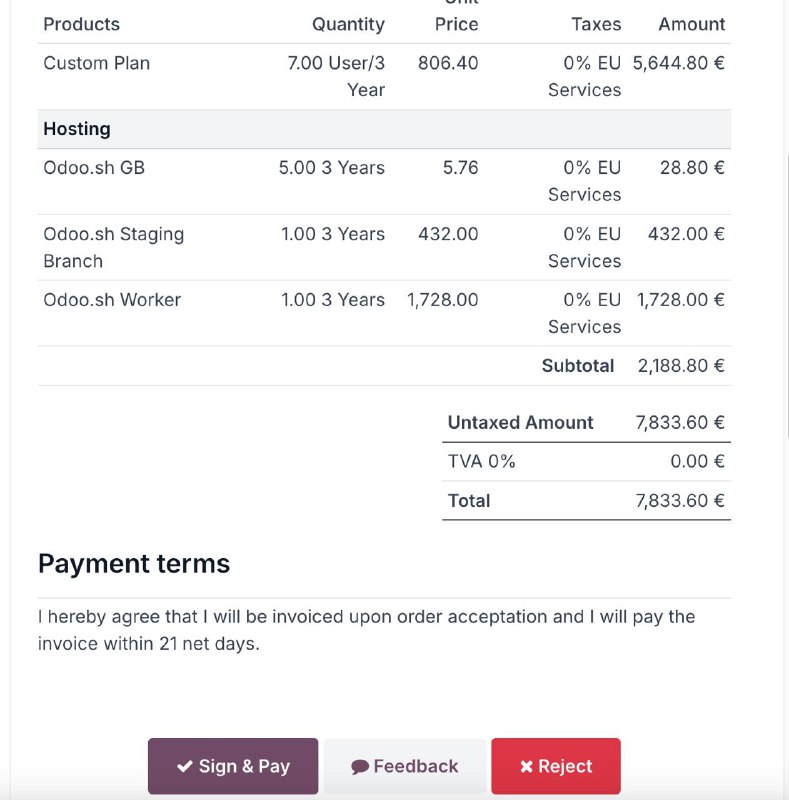The height and width of the screenshot is (800, 789).
Task: Click the speech bubble icon on Feedback
Action: pos(360,767)
